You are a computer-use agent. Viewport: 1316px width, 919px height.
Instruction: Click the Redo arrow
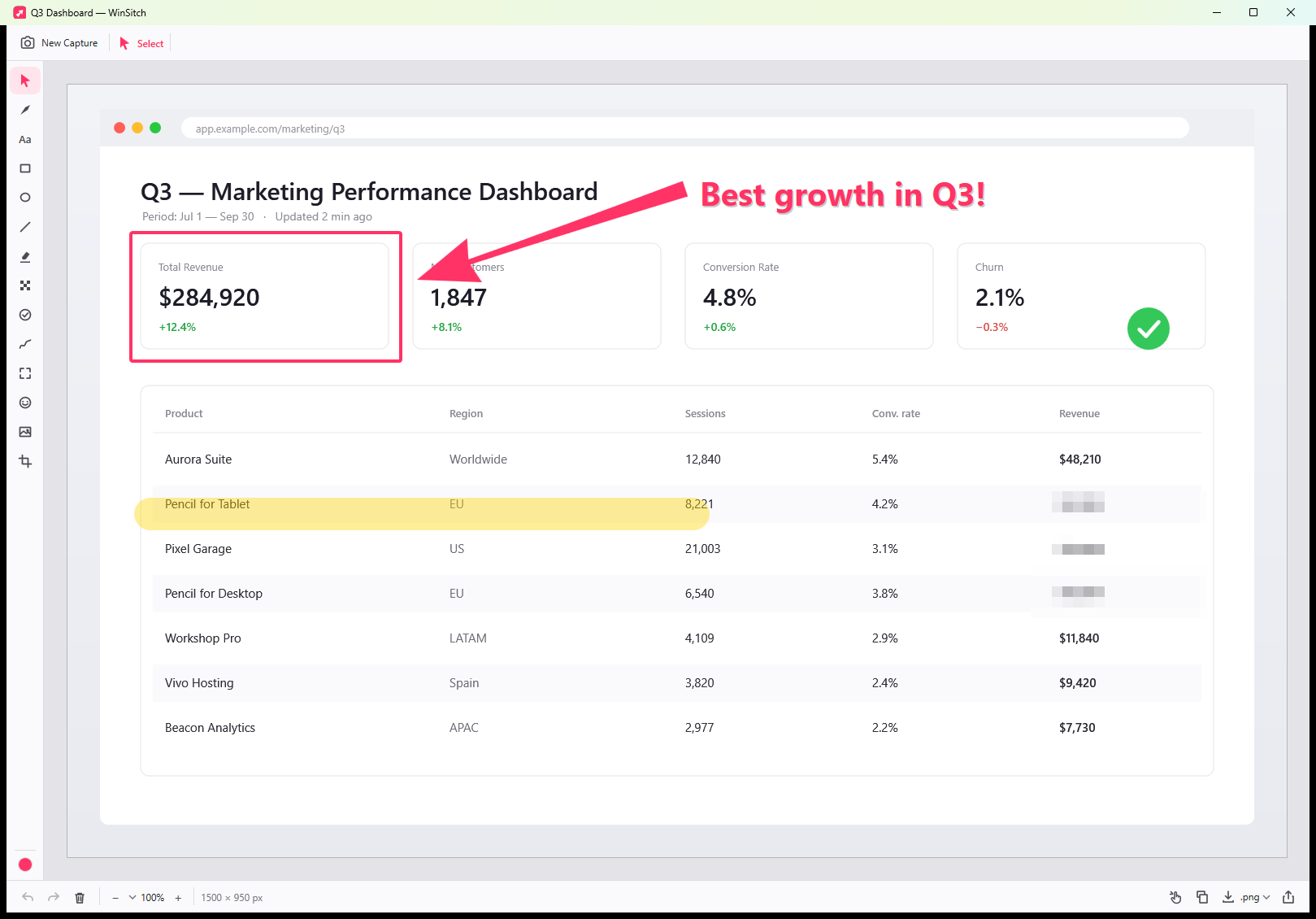coord(54,897)
